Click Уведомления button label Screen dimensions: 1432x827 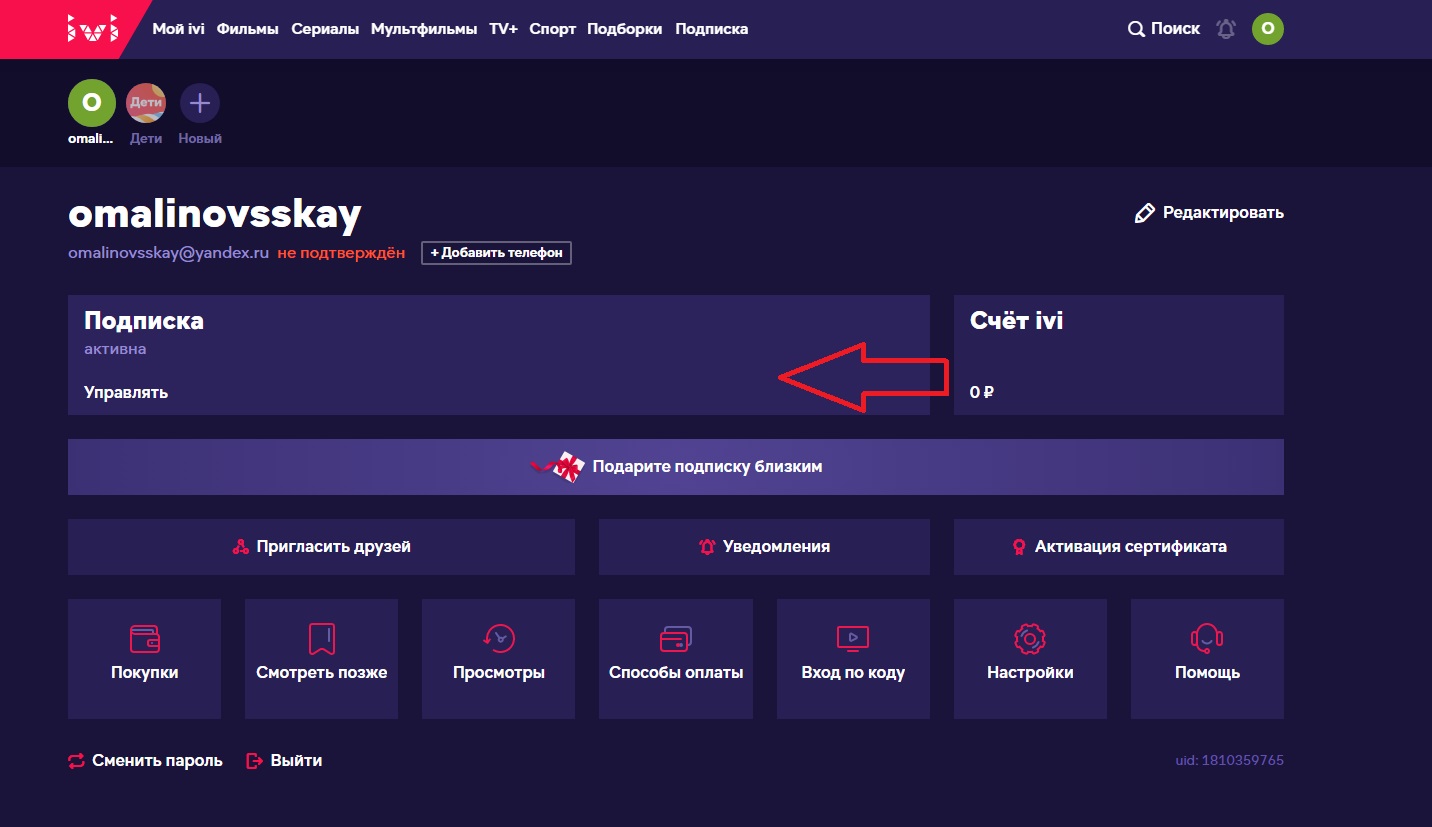(777, 547)
